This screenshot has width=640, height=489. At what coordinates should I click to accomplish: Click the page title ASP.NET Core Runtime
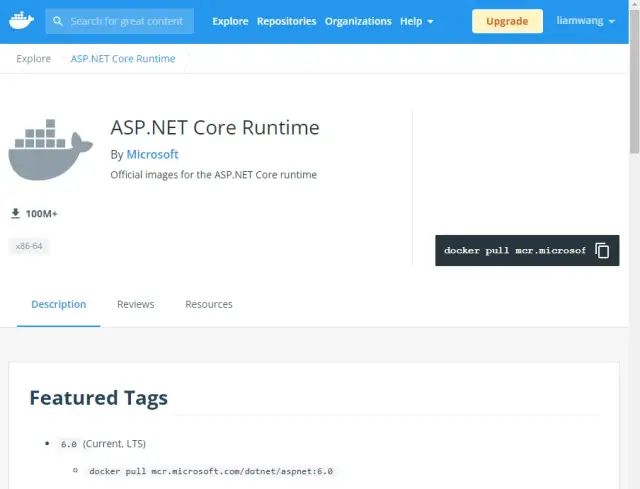pos(215,128)
